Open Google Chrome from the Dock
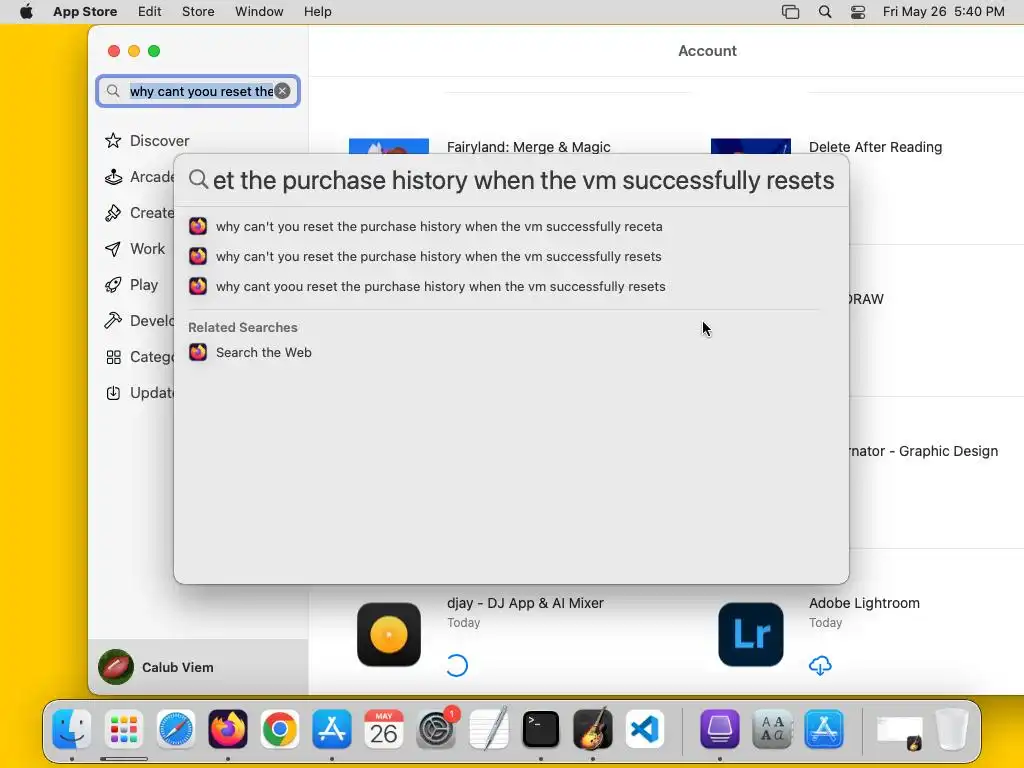Viewport: 1024px width, 768px height. click(x=280, y=729)
